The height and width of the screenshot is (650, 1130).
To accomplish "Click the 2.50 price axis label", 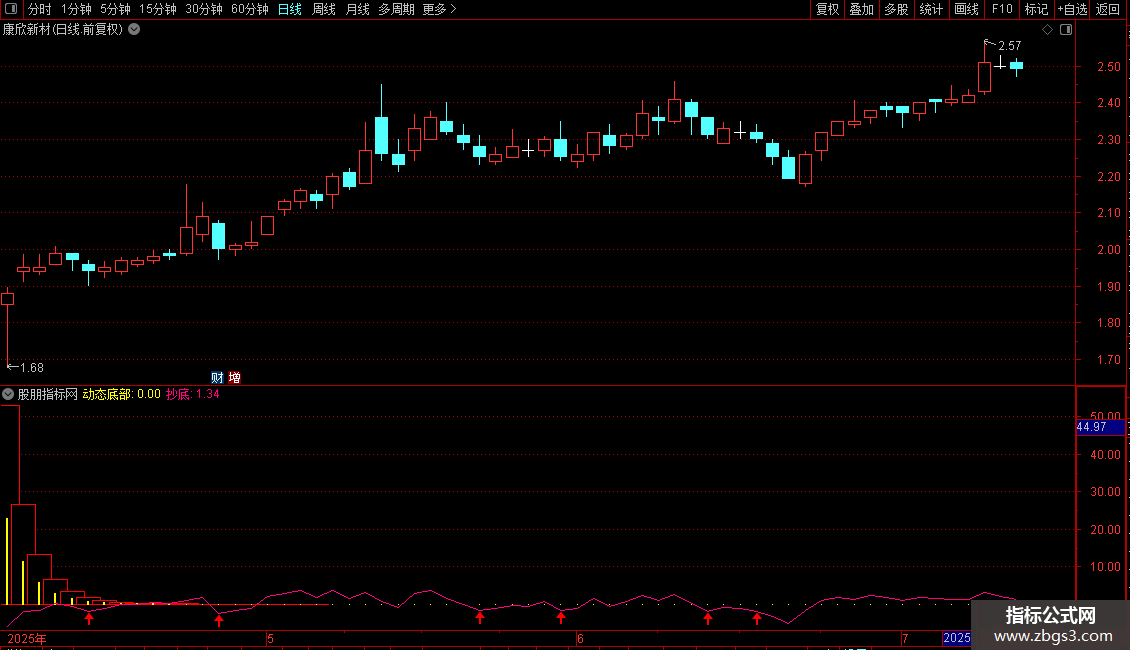I will pyautogui.click(x=1108, y=66).
